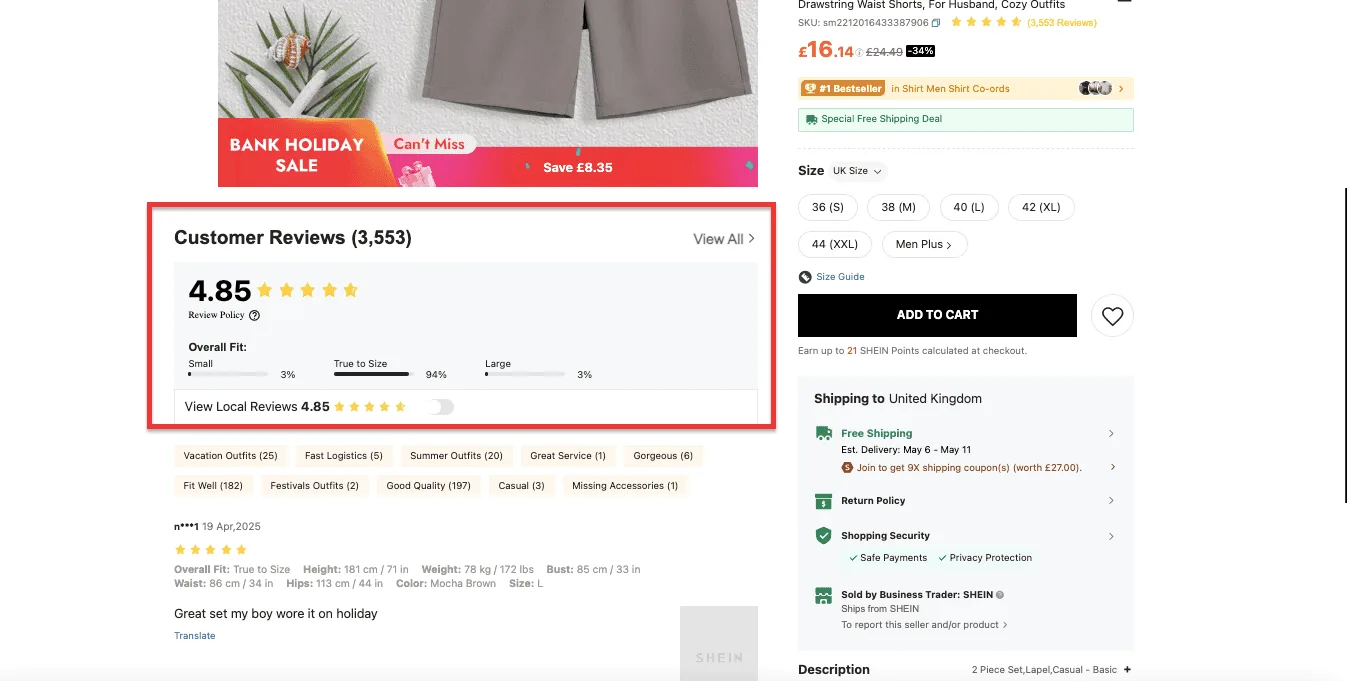Click the 'Great set my boy wore it on holiday' text
The height and width of the screenshot is (681, 1347).
pos(276,614)
